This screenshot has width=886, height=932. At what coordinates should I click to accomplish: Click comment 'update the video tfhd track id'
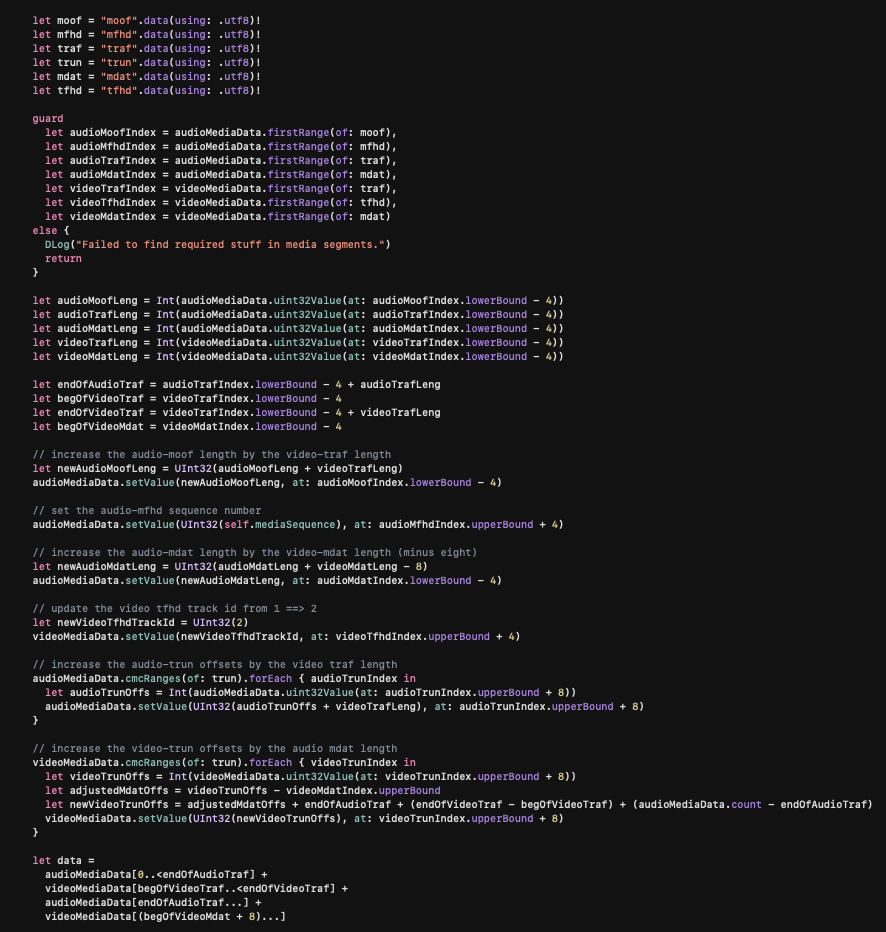pos(175,609)
